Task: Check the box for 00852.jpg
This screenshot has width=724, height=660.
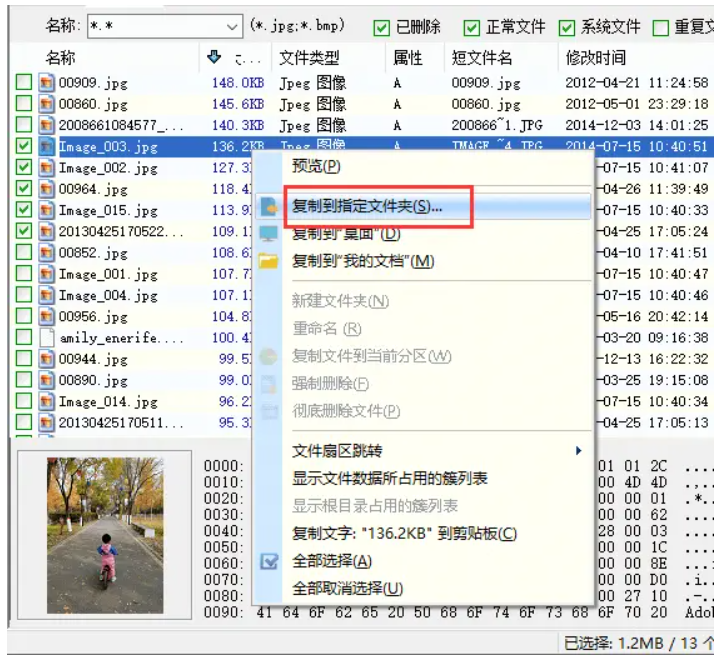Action: pyautogui.click(x=24, y=252)
